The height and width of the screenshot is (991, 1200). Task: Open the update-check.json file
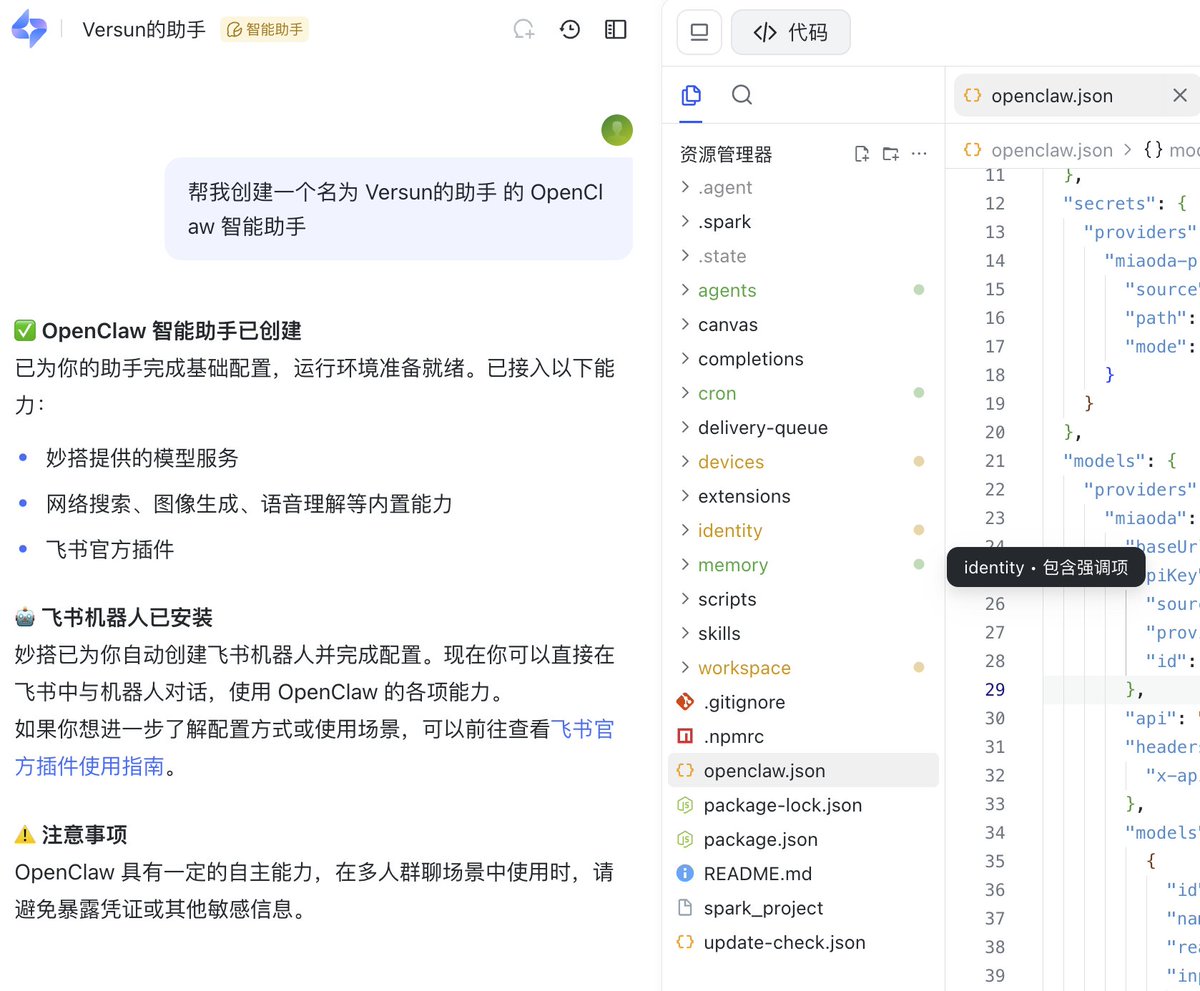pyautogui.click(x=803, y=943)
